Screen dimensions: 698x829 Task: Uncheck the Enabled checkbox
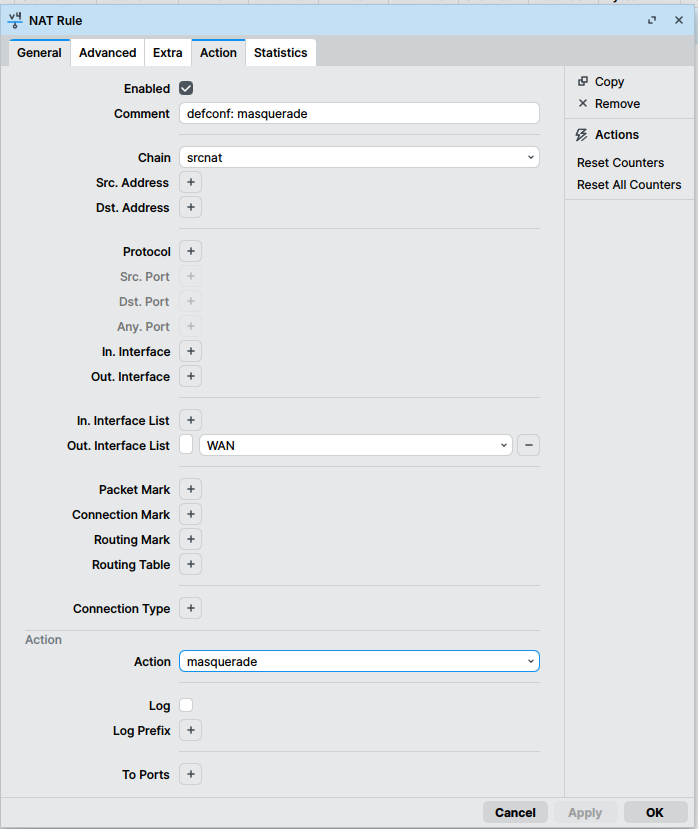pos(186,89)
